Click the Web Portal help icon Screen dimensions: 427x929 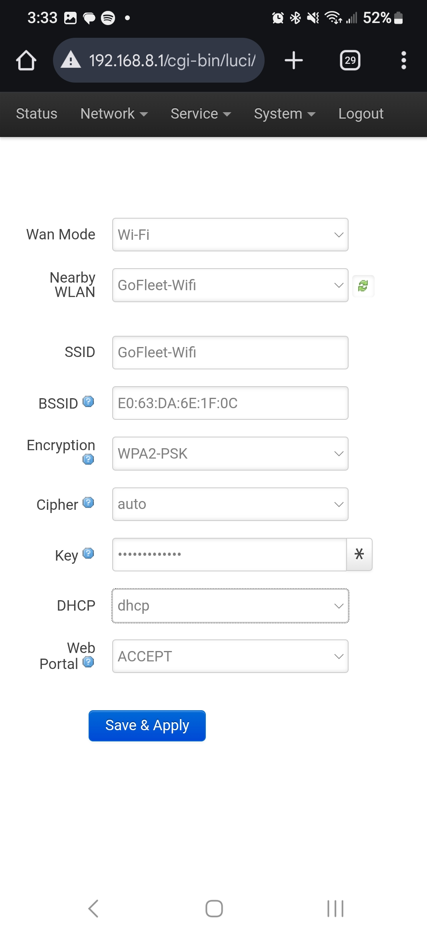88,662
